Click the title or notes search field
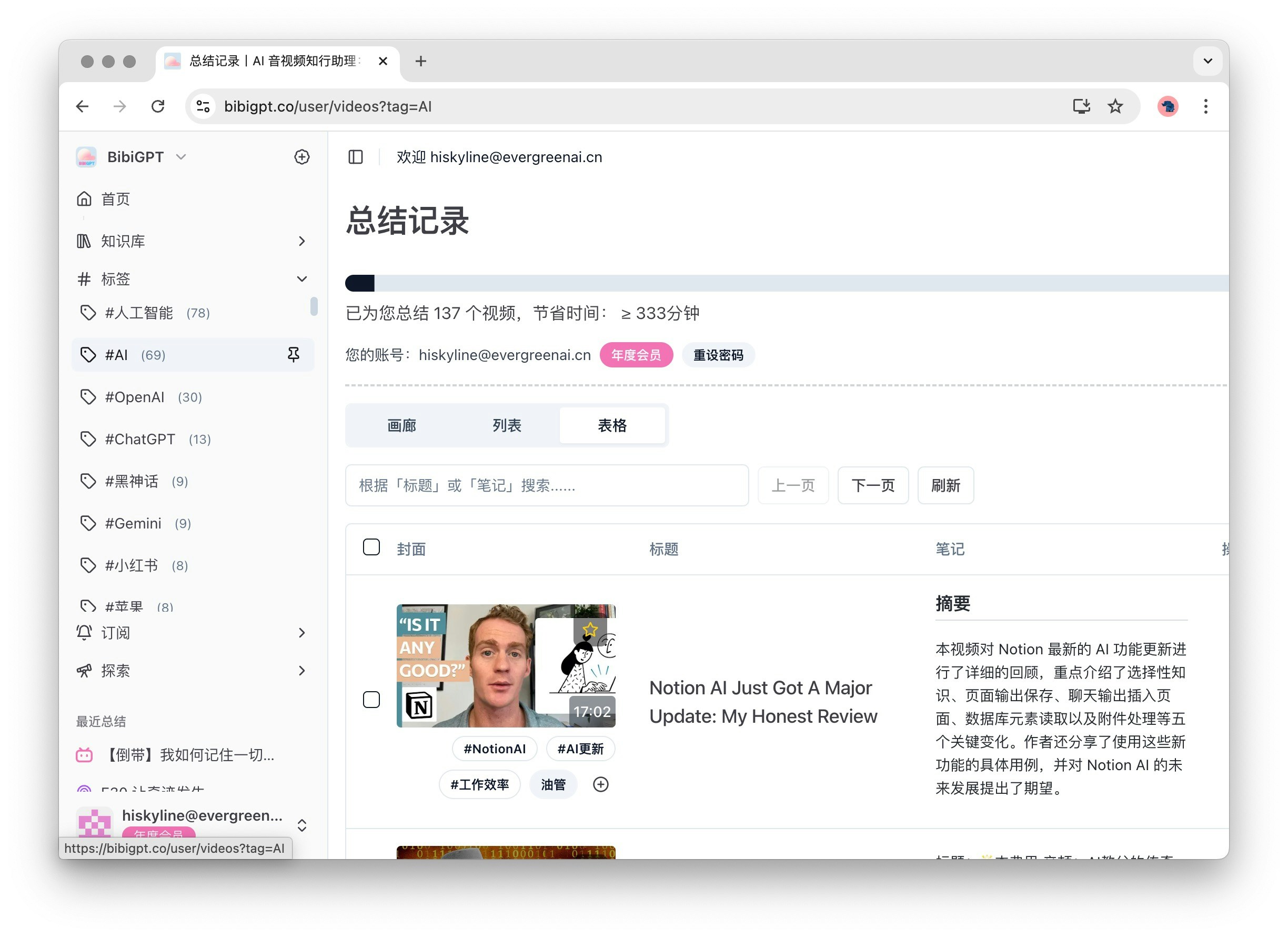1288x937 pixels. [546, 485]
